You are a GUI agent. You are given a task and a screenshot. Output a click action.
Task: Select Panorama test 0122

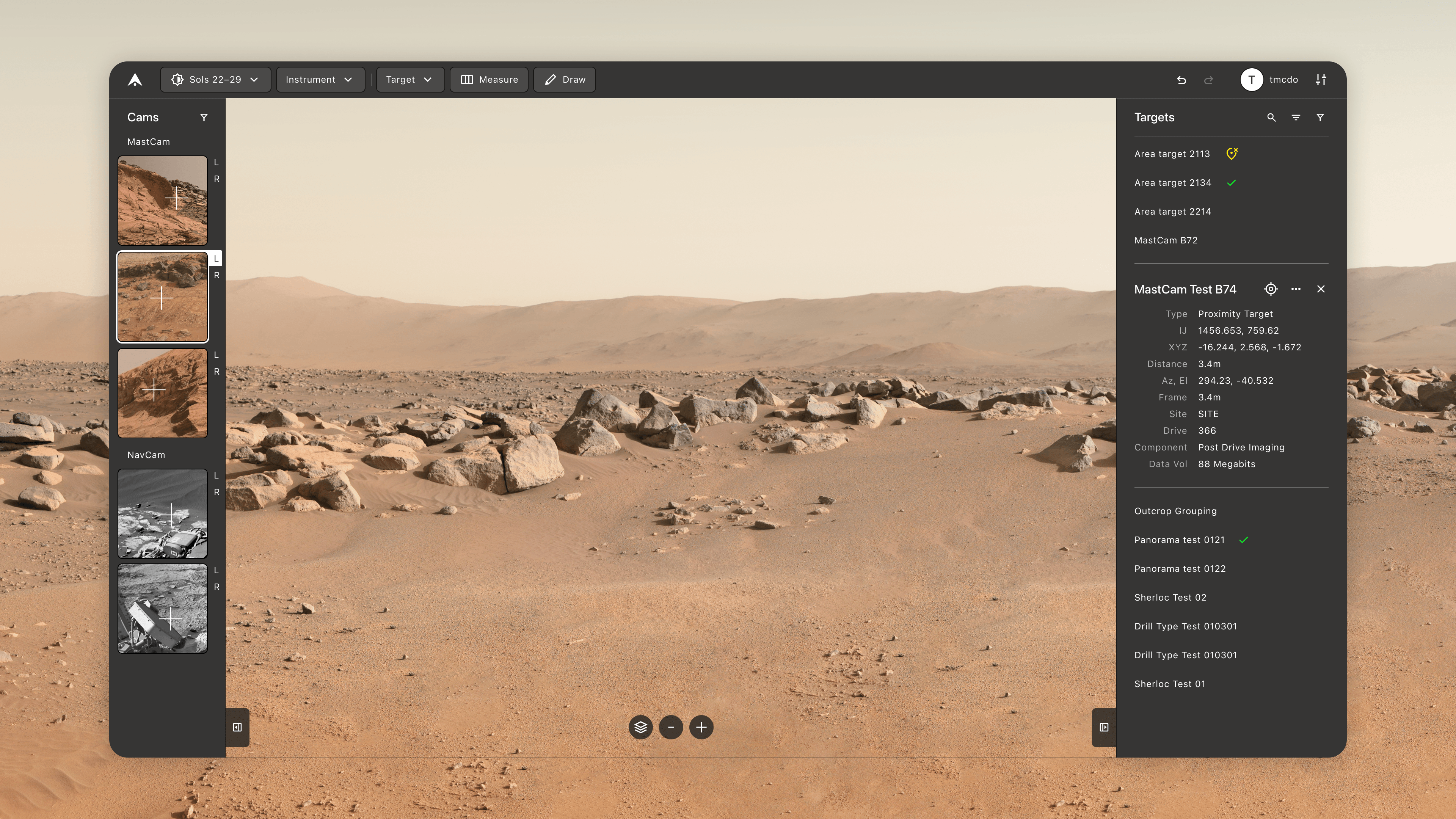[x=1180, y=569]
